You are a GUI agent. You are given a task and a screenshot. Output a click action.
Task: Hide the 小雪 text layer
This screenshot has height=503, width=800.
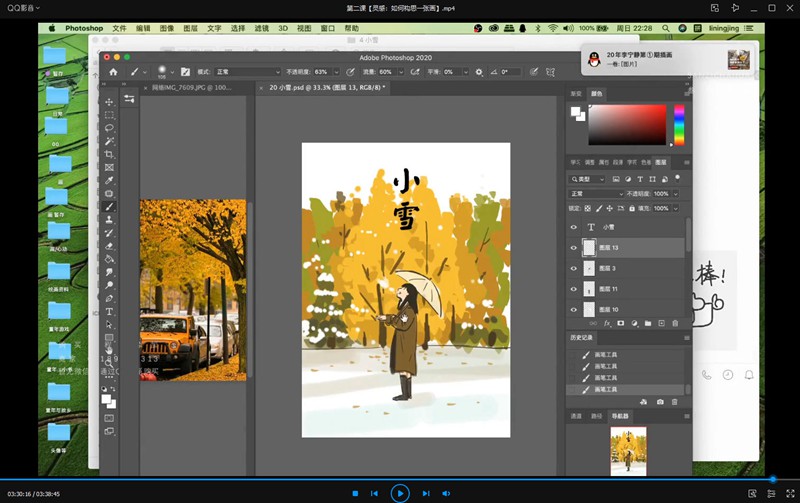573,227
